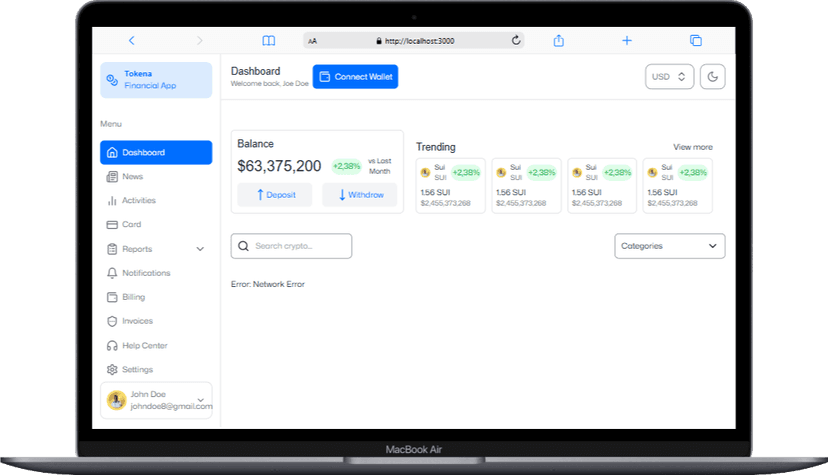Open the bookmarks book icon
Viewport: 828px width, 475px height.
tap(269, 41)
